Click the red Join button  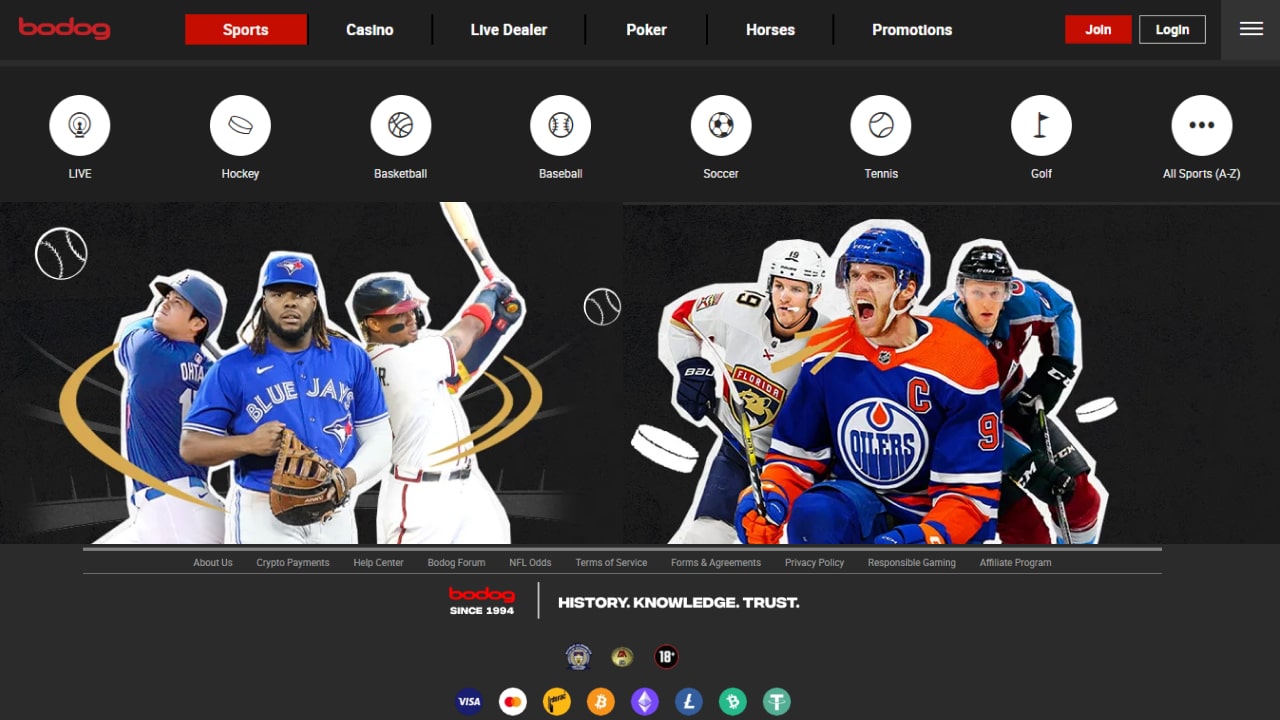tap(1098, 29)
